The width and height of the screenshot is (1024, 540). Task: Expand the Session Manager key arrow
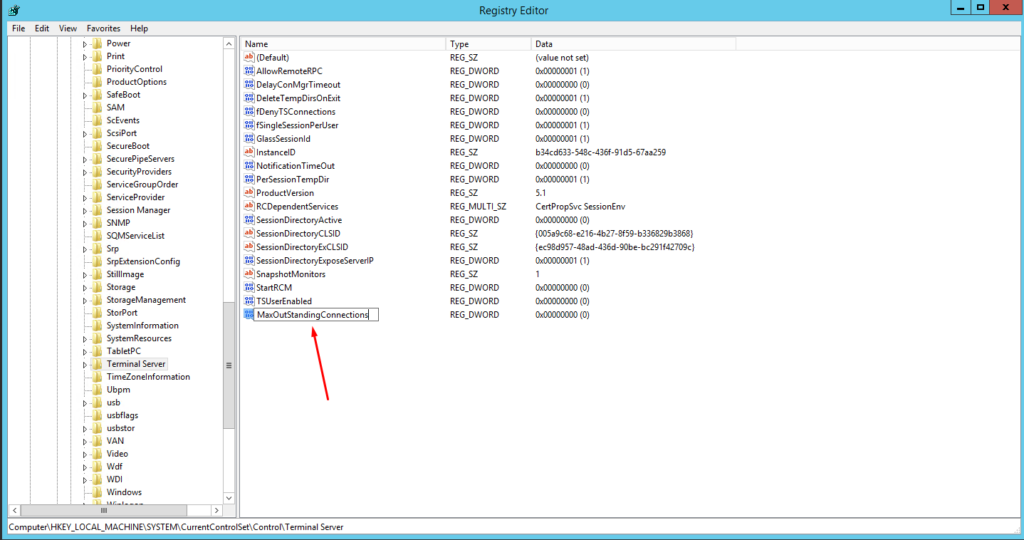[x=85, y=210]
